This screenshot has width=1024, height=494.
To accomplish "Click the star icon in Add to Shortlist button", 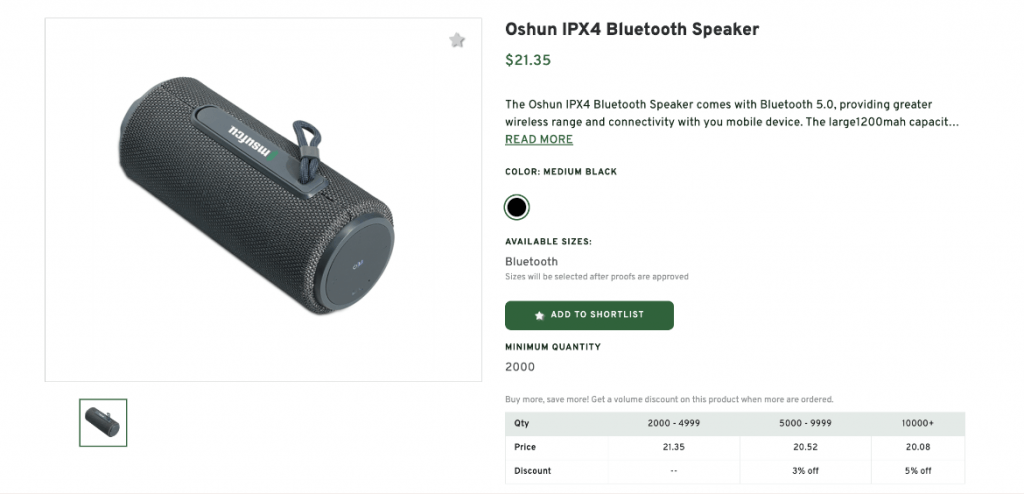I will click(x=540, y=315).
